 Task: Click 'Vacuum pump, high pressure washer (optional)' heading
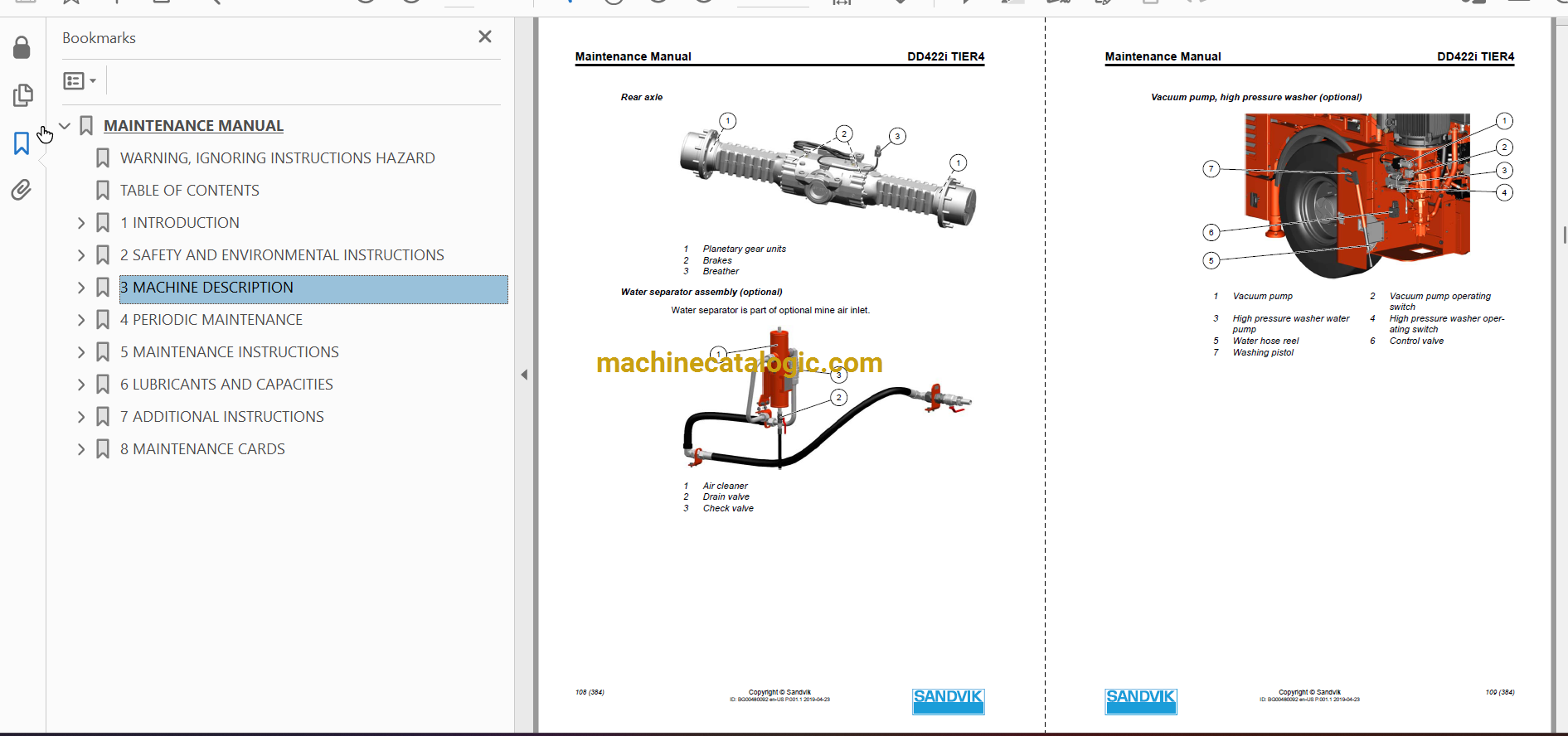click(x=1256, y=98)
